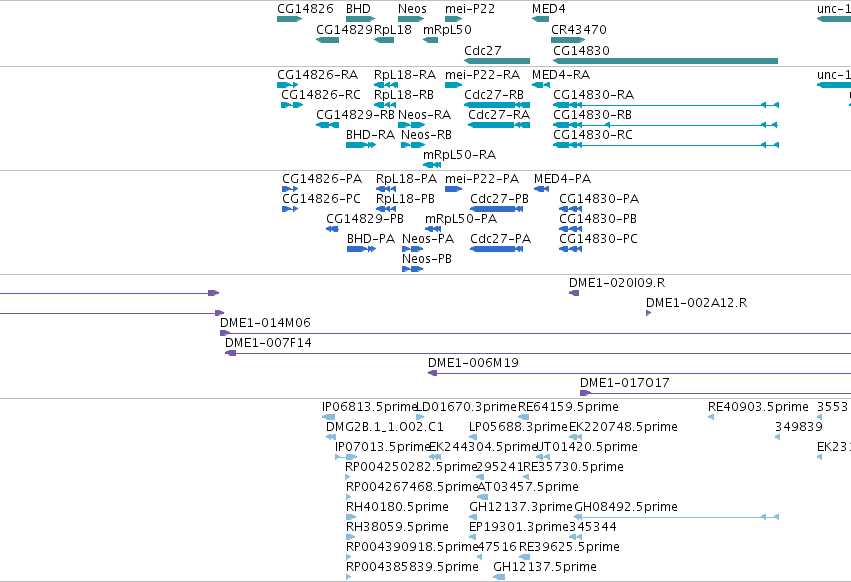Click the mRpL50 gene label
Screen dimensions: 851x582
pyautogui.click(x=447, y=30)
